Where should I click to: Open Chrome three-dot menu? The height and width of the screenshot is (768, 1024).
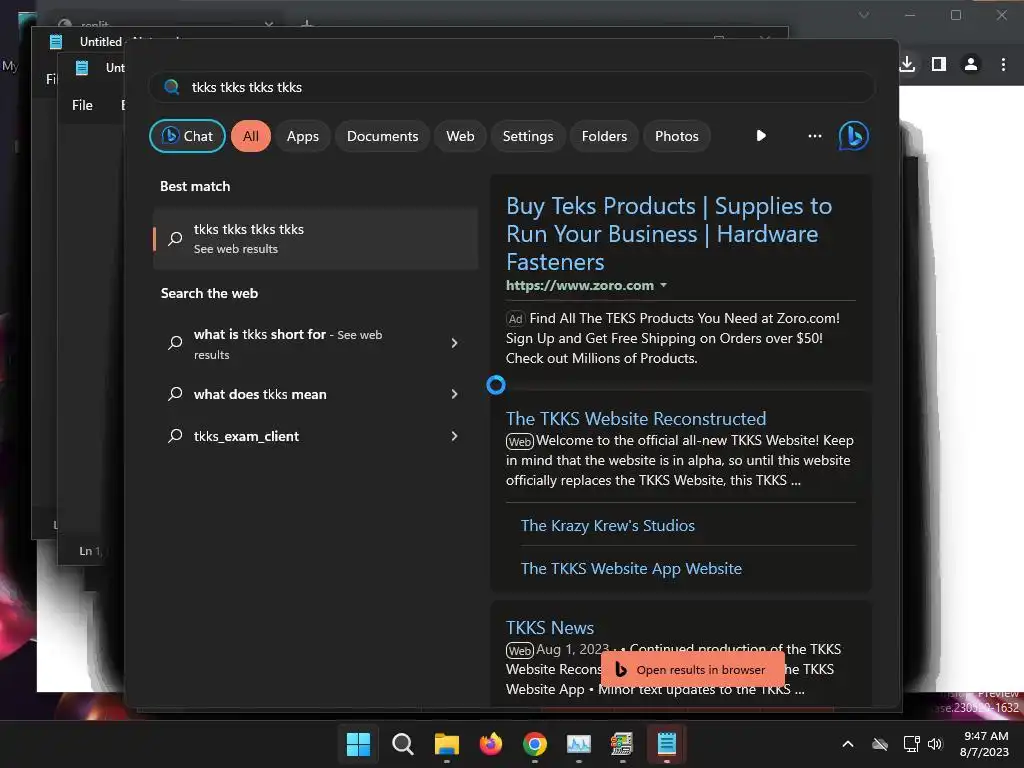(1003, 64)
